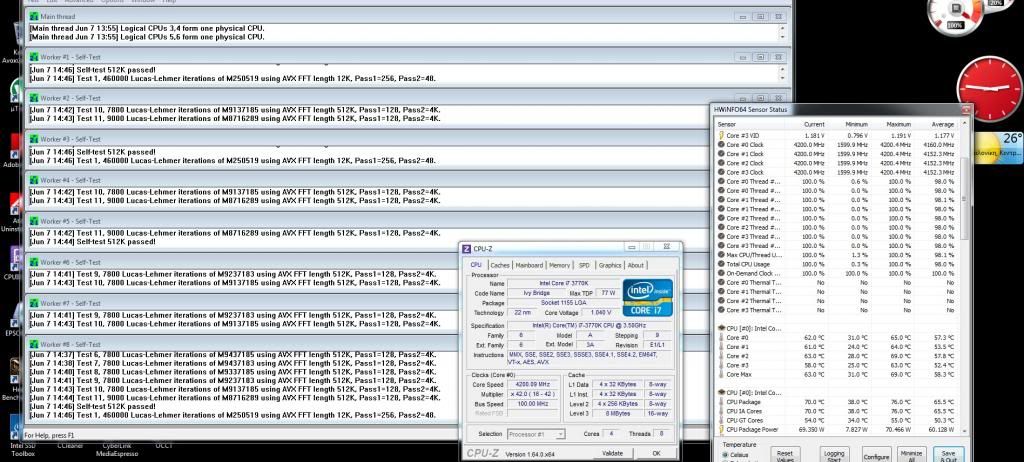
Task: Click the Worker #8 Self-Test window icon
Action: 34,344
